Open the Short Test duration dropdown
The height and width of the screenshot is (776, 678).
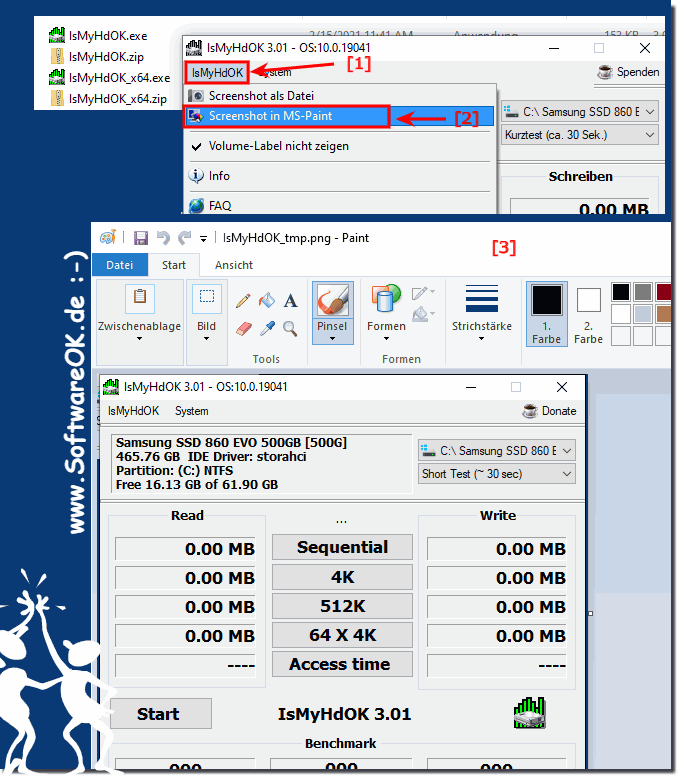(x=497, y=474)
